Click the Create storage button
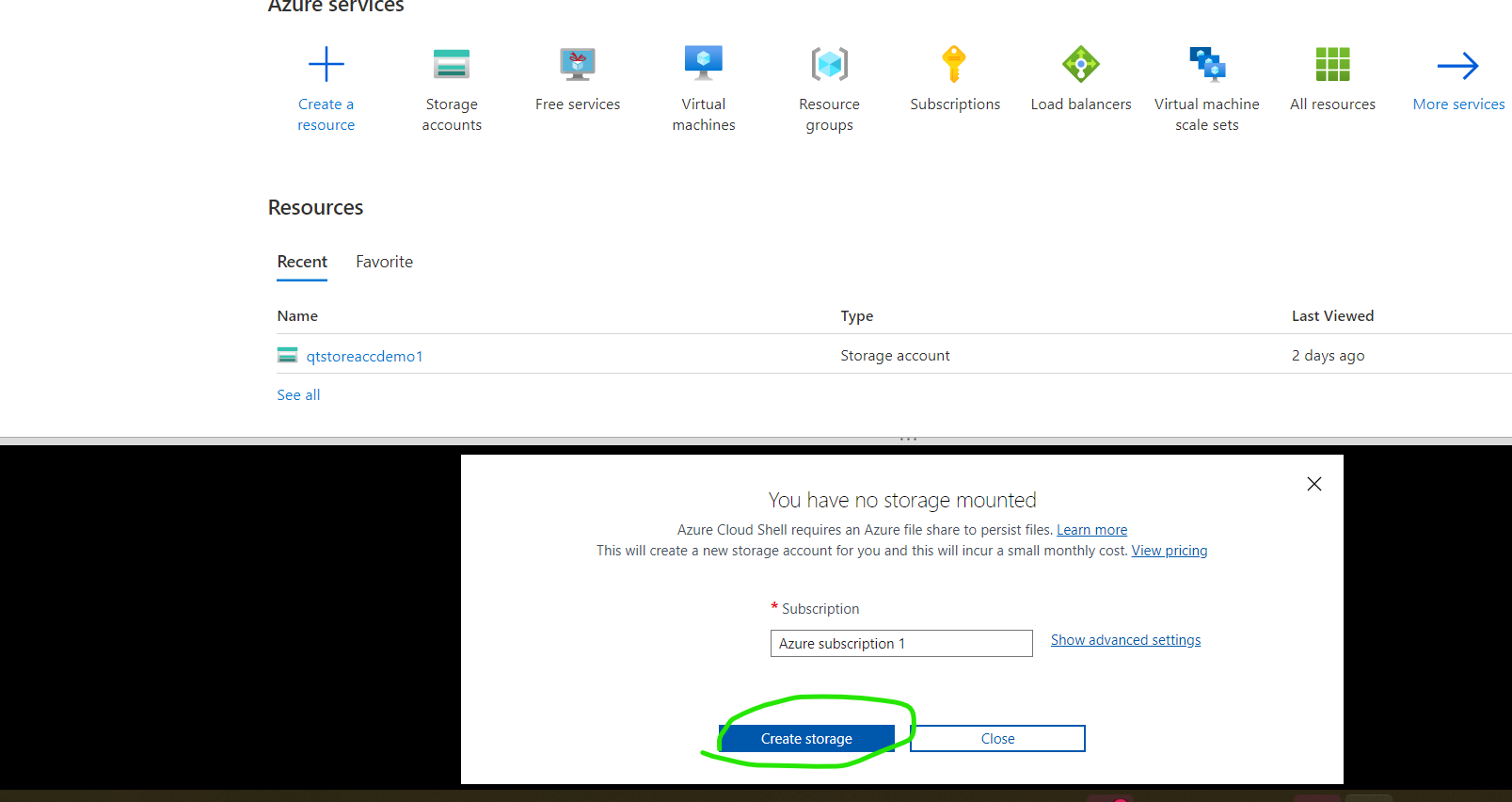 (x=806, y=739)
